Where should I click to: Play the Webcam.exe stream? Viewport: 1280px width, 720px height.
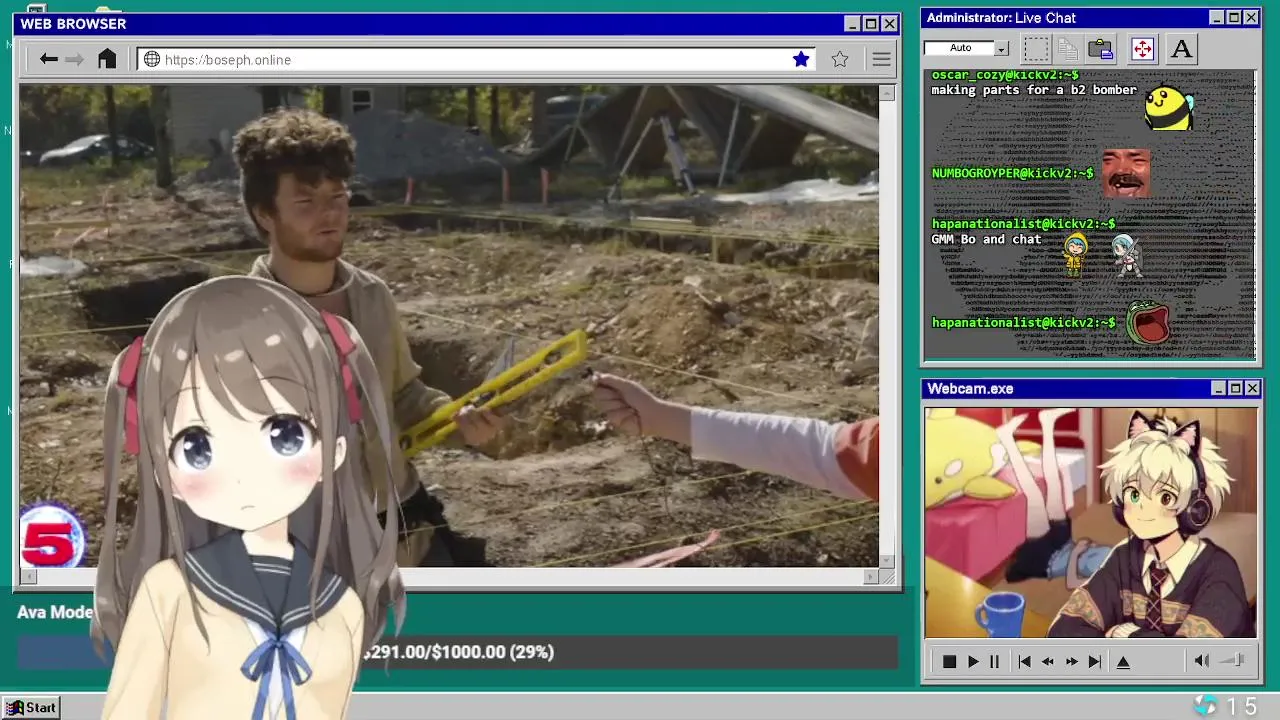[972, 662]
